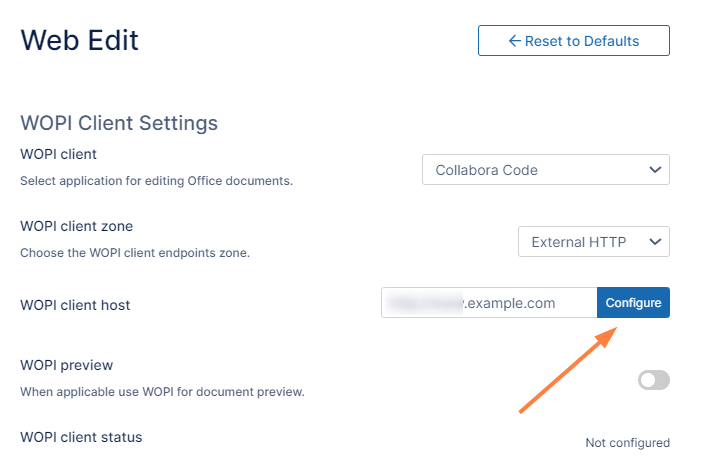Click the Web Edit page heading
Viewport: 707px width, 472px height.
tap(80, 40)
